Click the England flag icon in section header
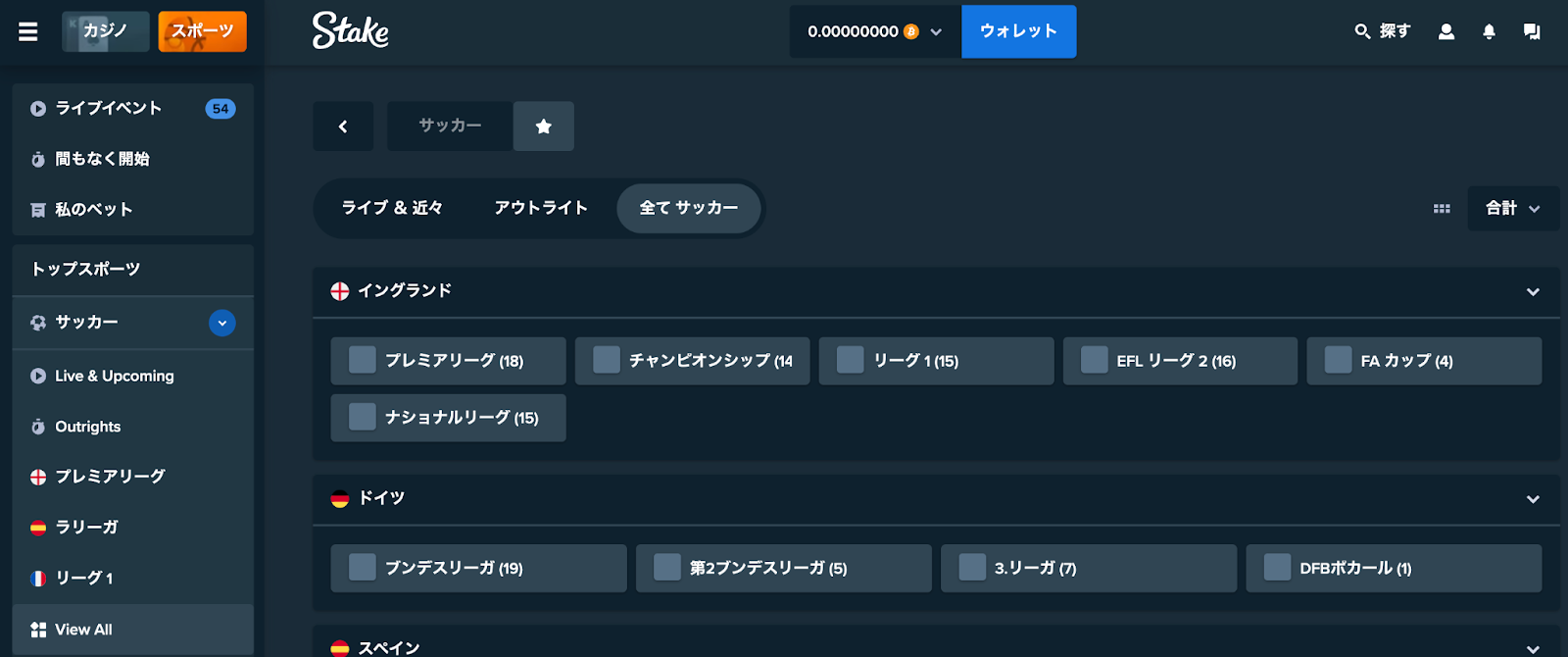This screenshot has height=657, width=1568. pyautogui.click(x=340, y=291)
